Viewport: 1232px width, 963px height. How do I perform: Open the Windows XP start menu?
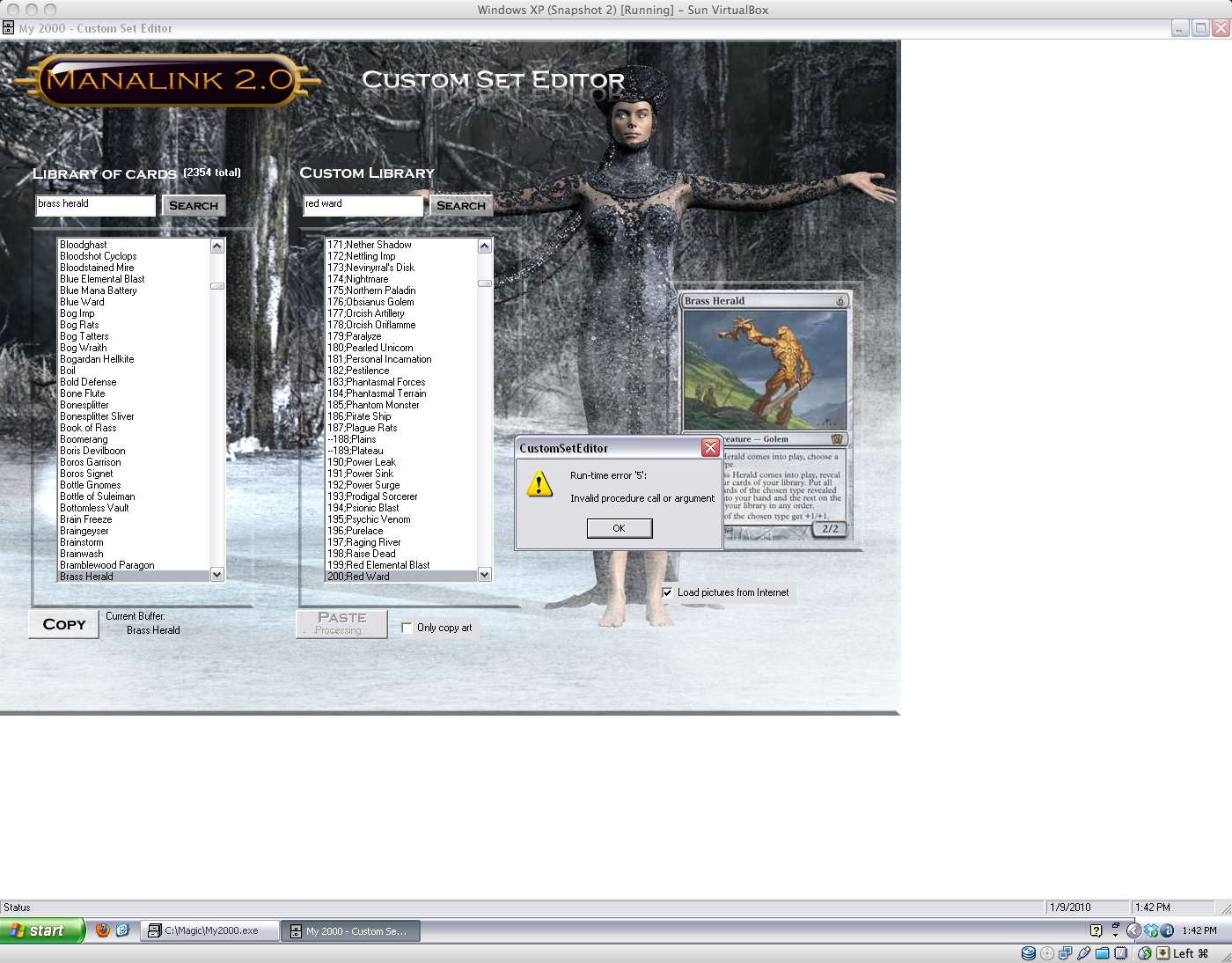42,930
